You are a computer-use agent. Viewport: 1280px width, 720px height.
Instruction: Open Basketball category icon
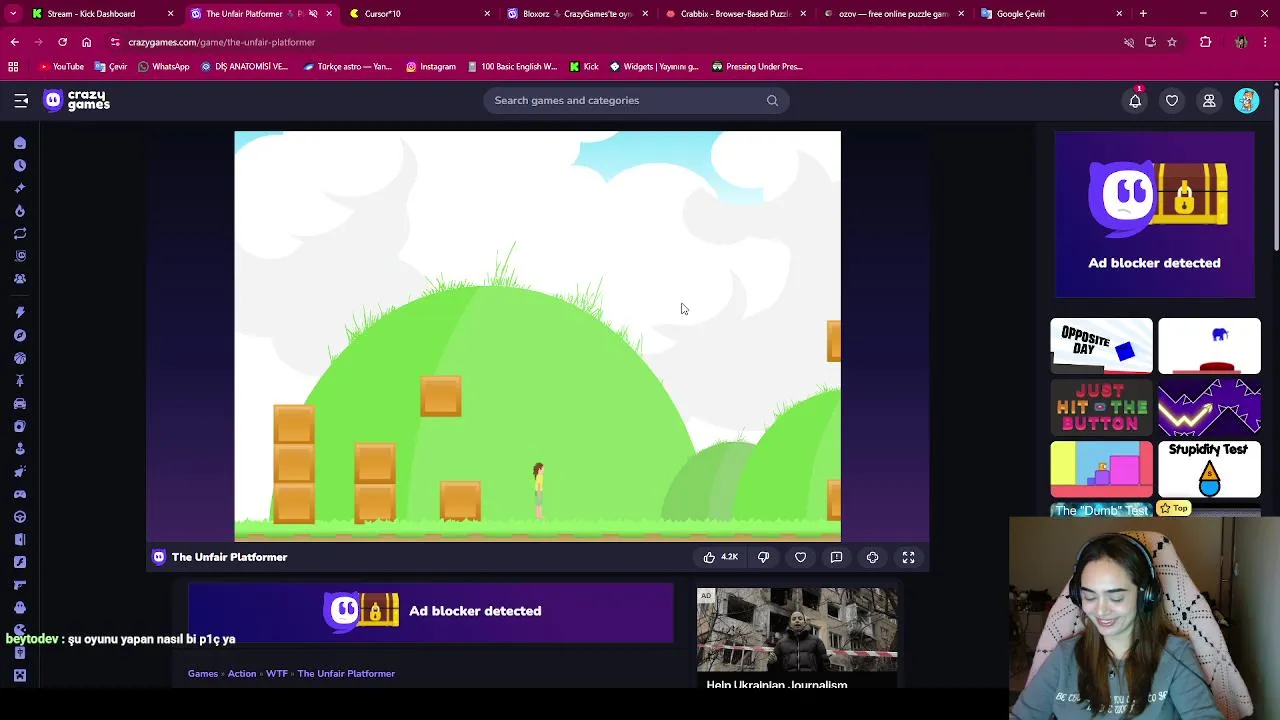click(20, 358)
